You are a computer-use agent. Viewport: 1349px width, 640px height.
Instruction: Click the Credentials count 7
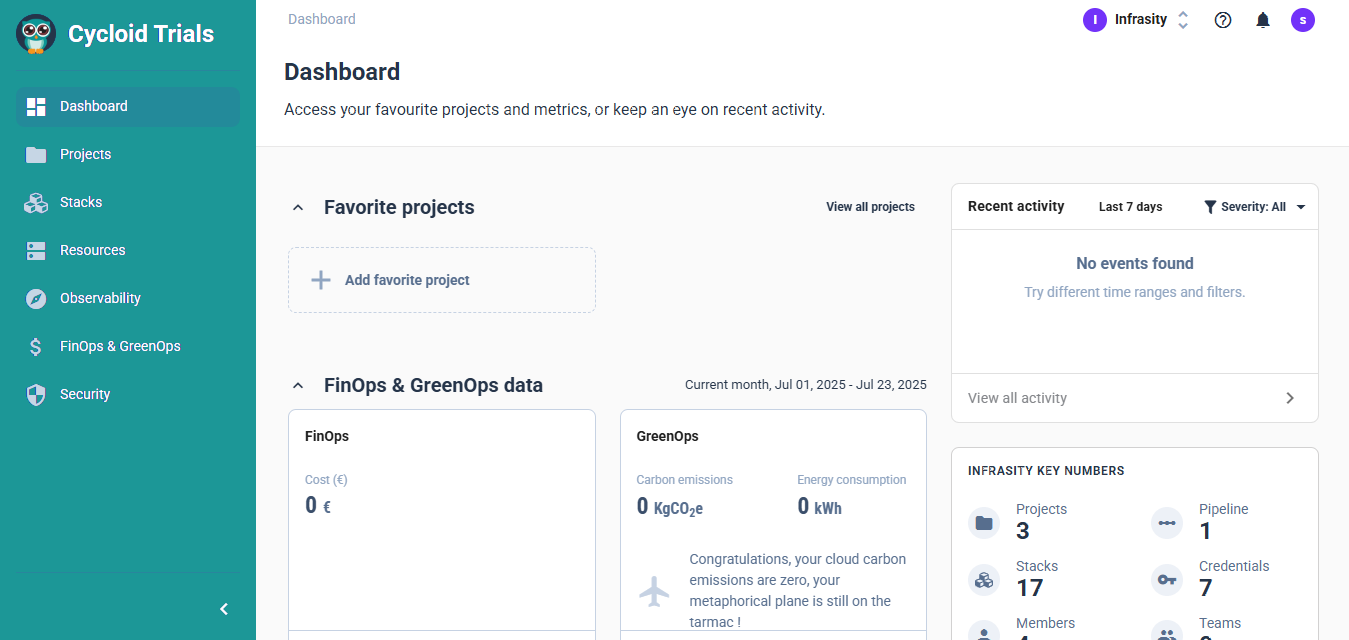(1206, 588)
